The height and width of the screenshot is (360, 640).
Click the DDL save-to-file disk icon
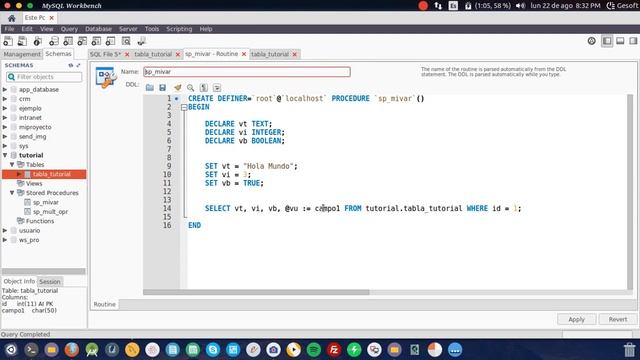[162, 87]
